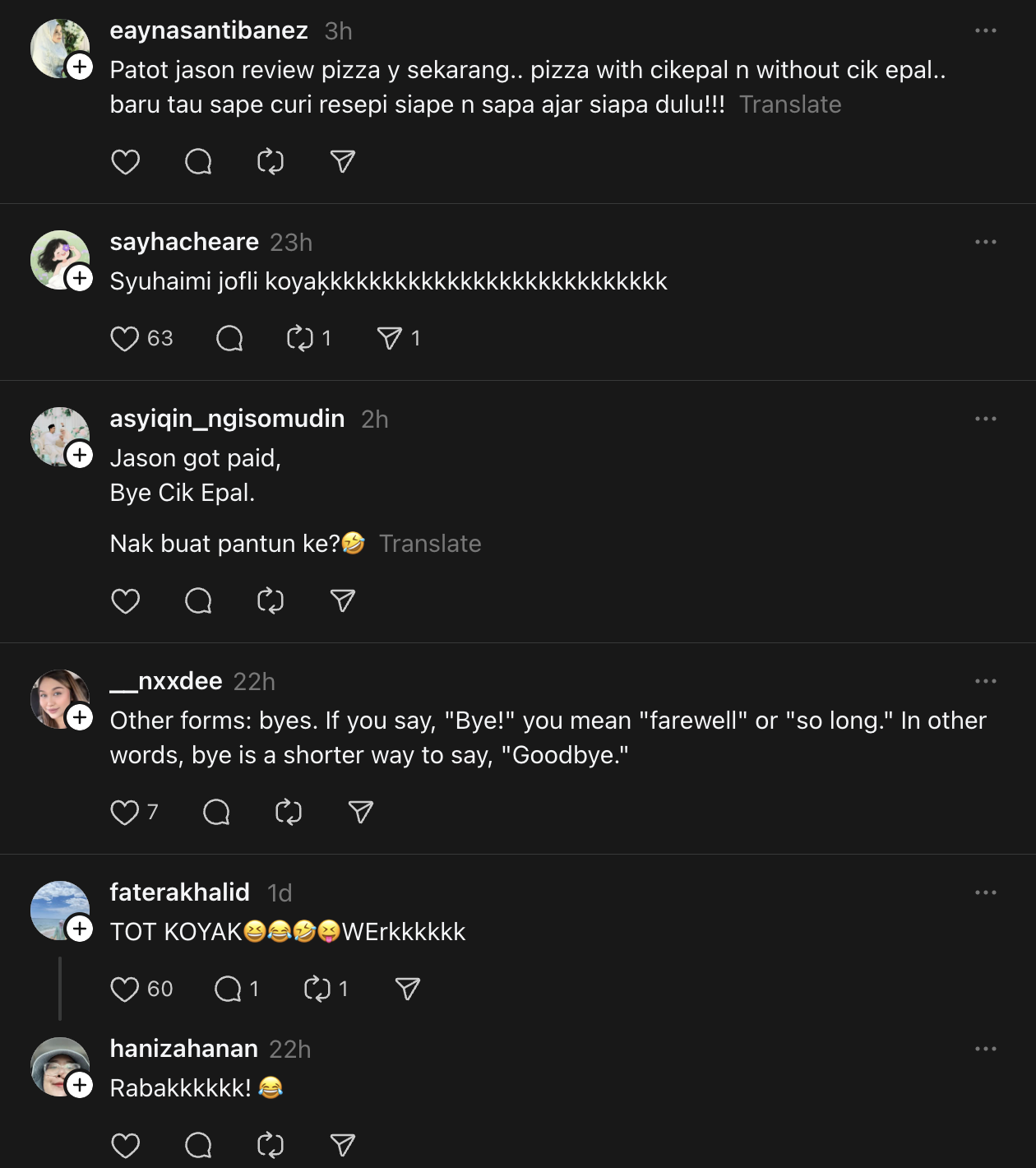Repost faterakhalid's post with 1 repost
The height and width of the screenshot is (1168, 1036).
click(317, 990)
